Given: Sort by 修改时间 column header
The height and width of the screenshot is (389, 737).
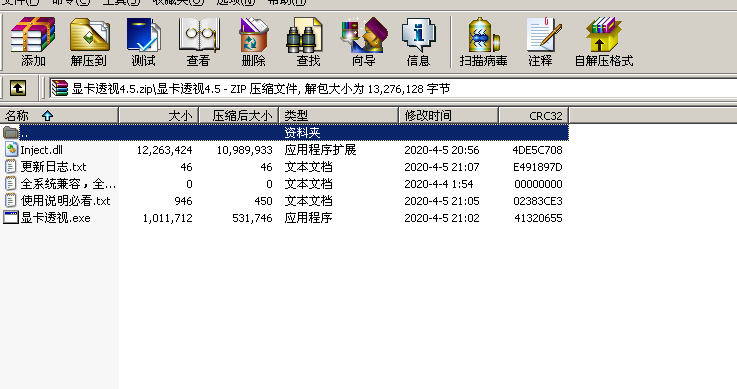Looking at the screenshot, I should tap(448, 116).
